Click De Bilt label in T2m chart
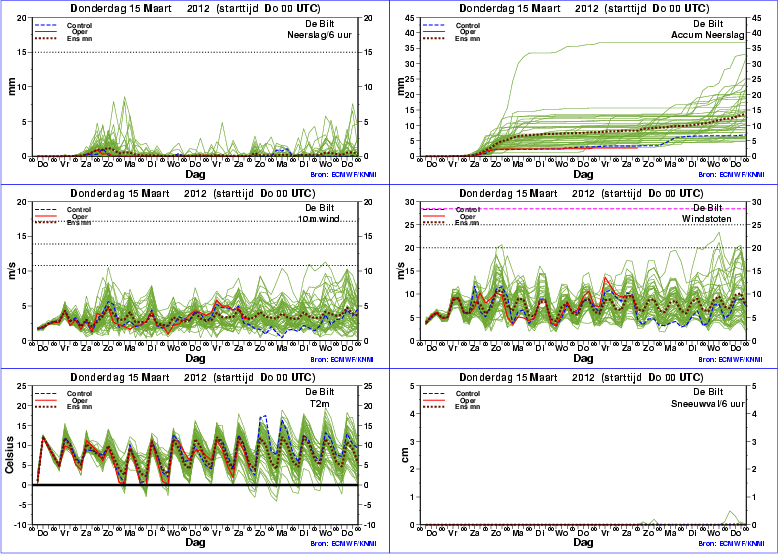The height and width of the screenshot is (554, 778). (x=320, y=392)
